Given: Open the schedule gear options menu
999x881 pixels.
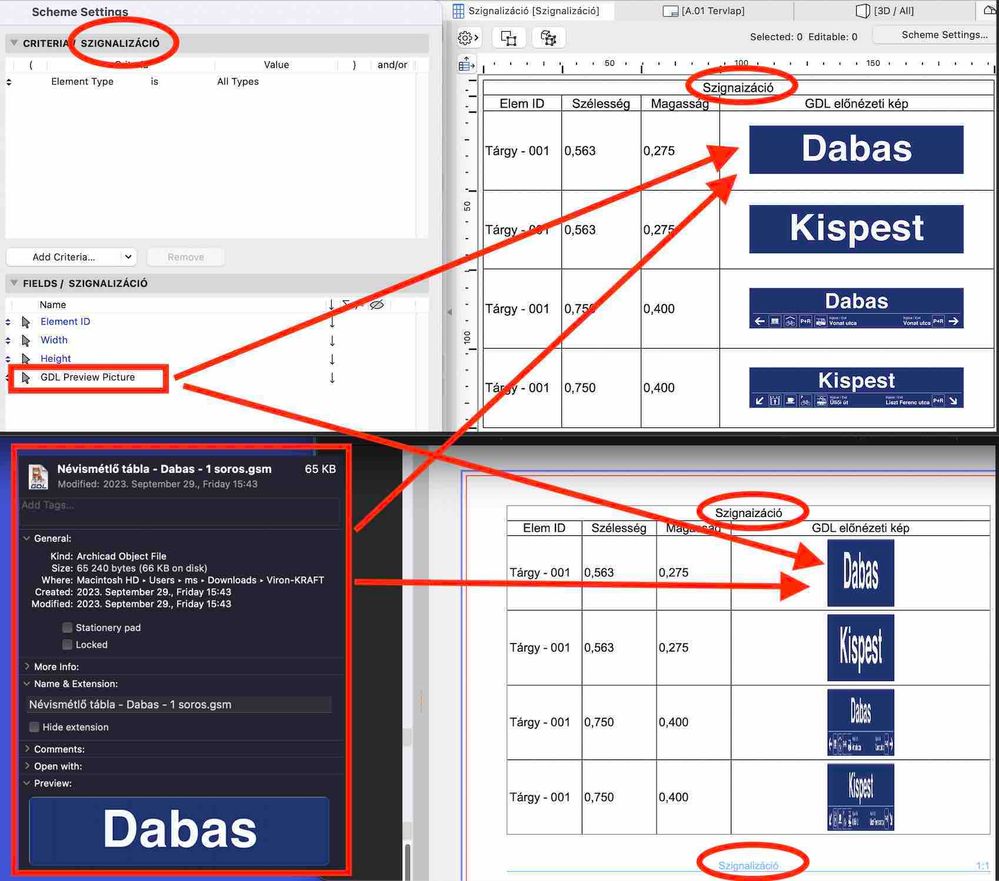Looking at the screenshot, I should 468,38.
